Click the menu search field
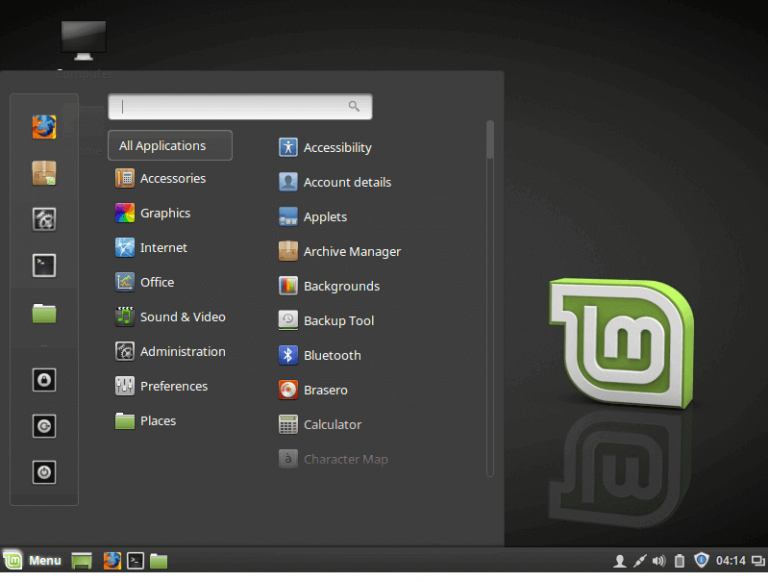 (240, 106)
